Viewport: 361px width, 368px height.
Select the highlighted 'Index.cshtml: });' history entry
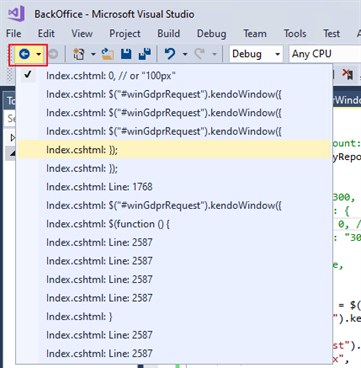click(175, 150)
